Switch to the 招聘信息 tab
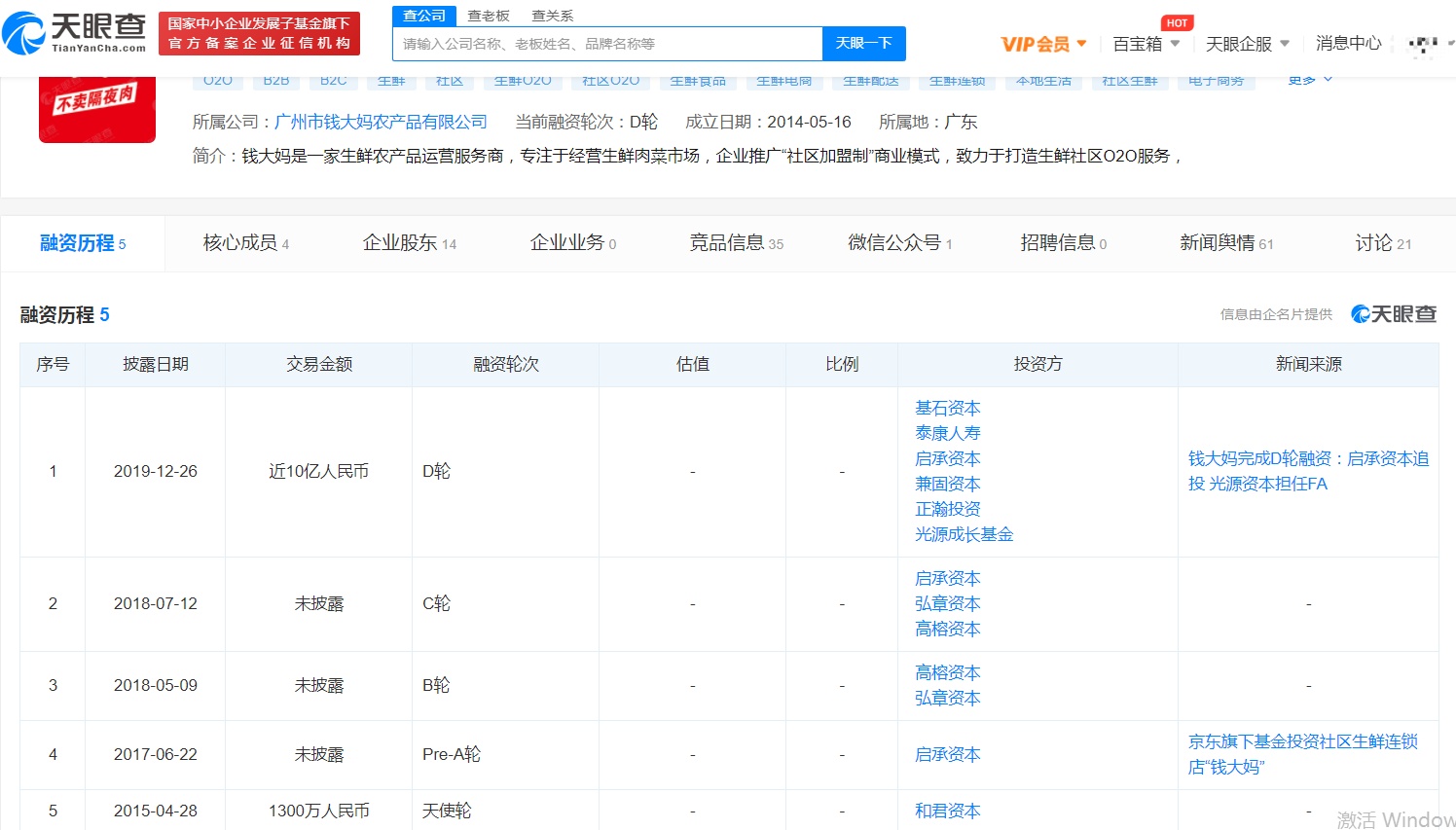Viewport: 1456px width, 830px height. [x=1064, y=243]
